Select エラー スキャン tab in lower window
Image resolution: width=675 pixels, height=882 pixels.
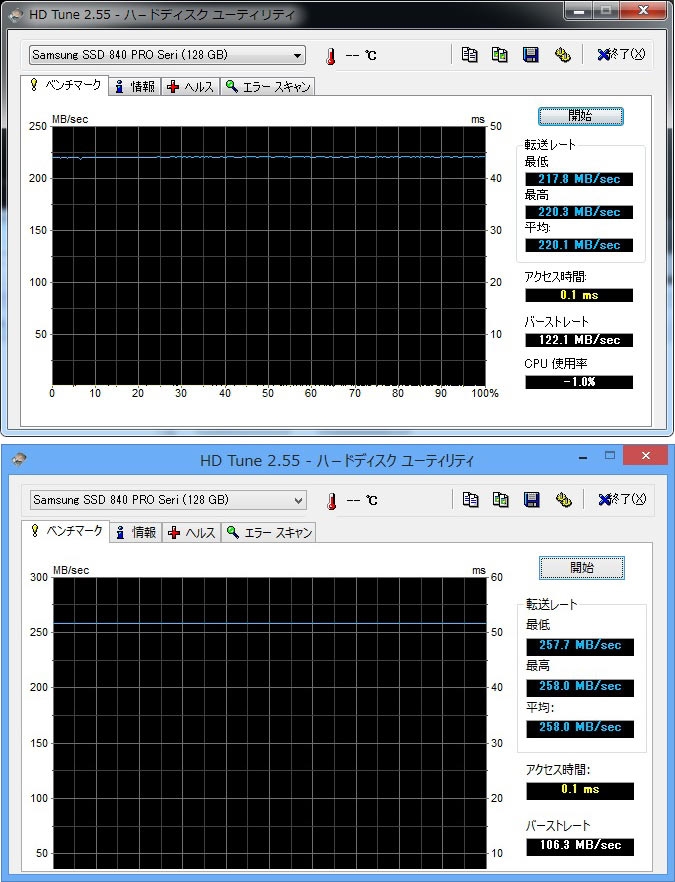269,532
